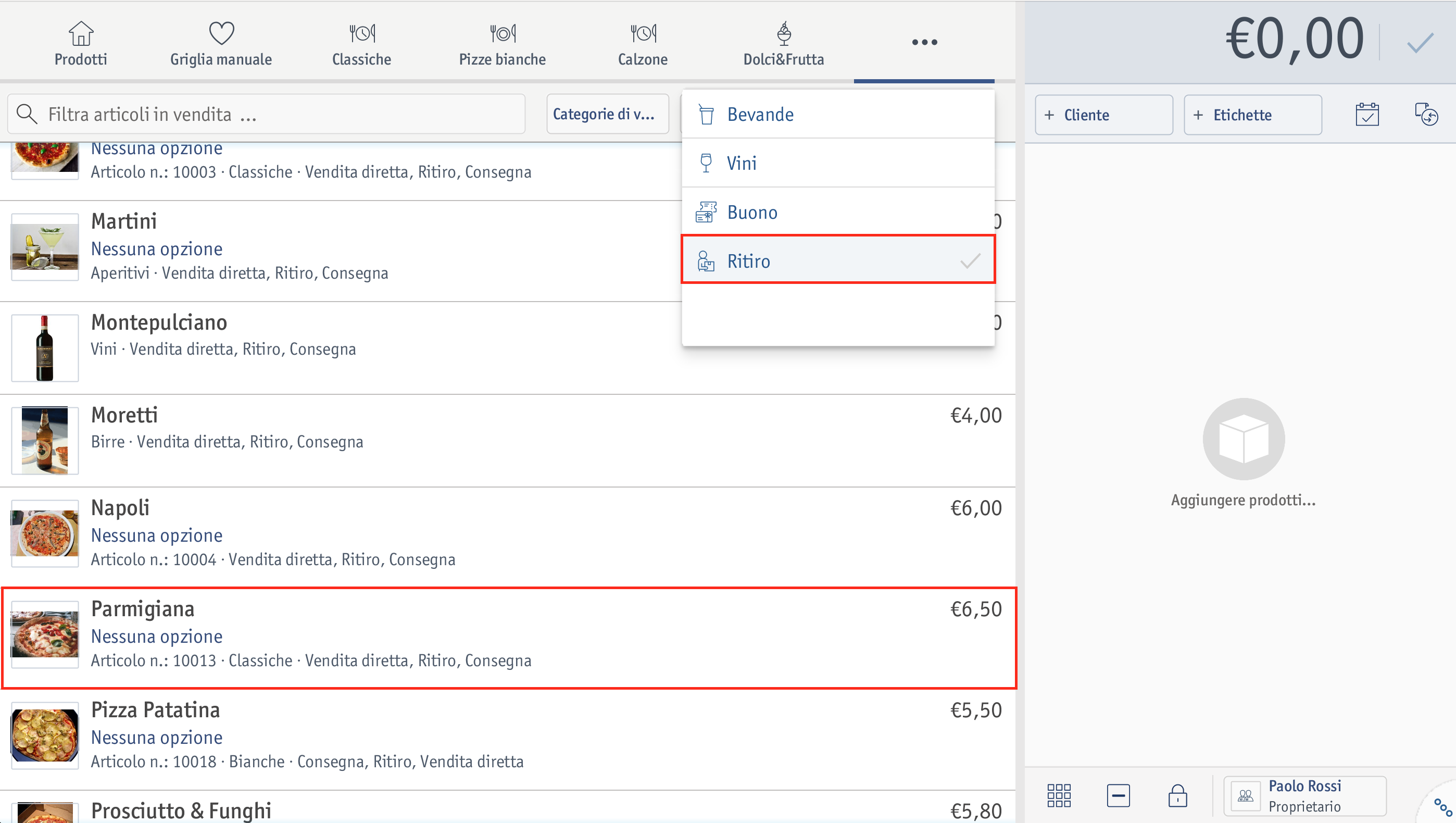
Task: Click the Classiche plate and cutlery icon
Action: pyautogui.click(x=362, y=33)
